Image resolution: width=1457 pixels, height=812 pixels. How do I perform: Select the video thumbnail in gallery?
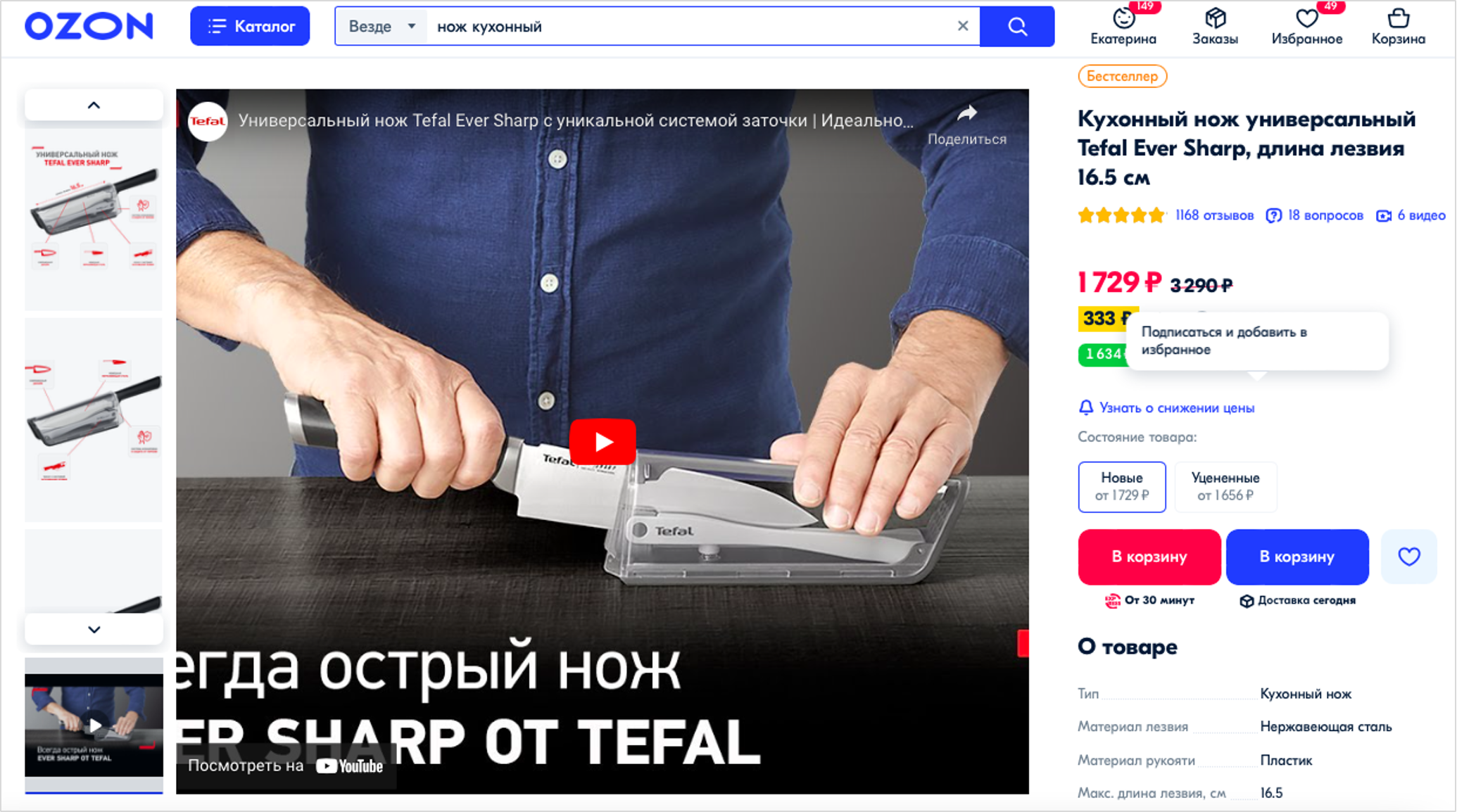(94, 725)
